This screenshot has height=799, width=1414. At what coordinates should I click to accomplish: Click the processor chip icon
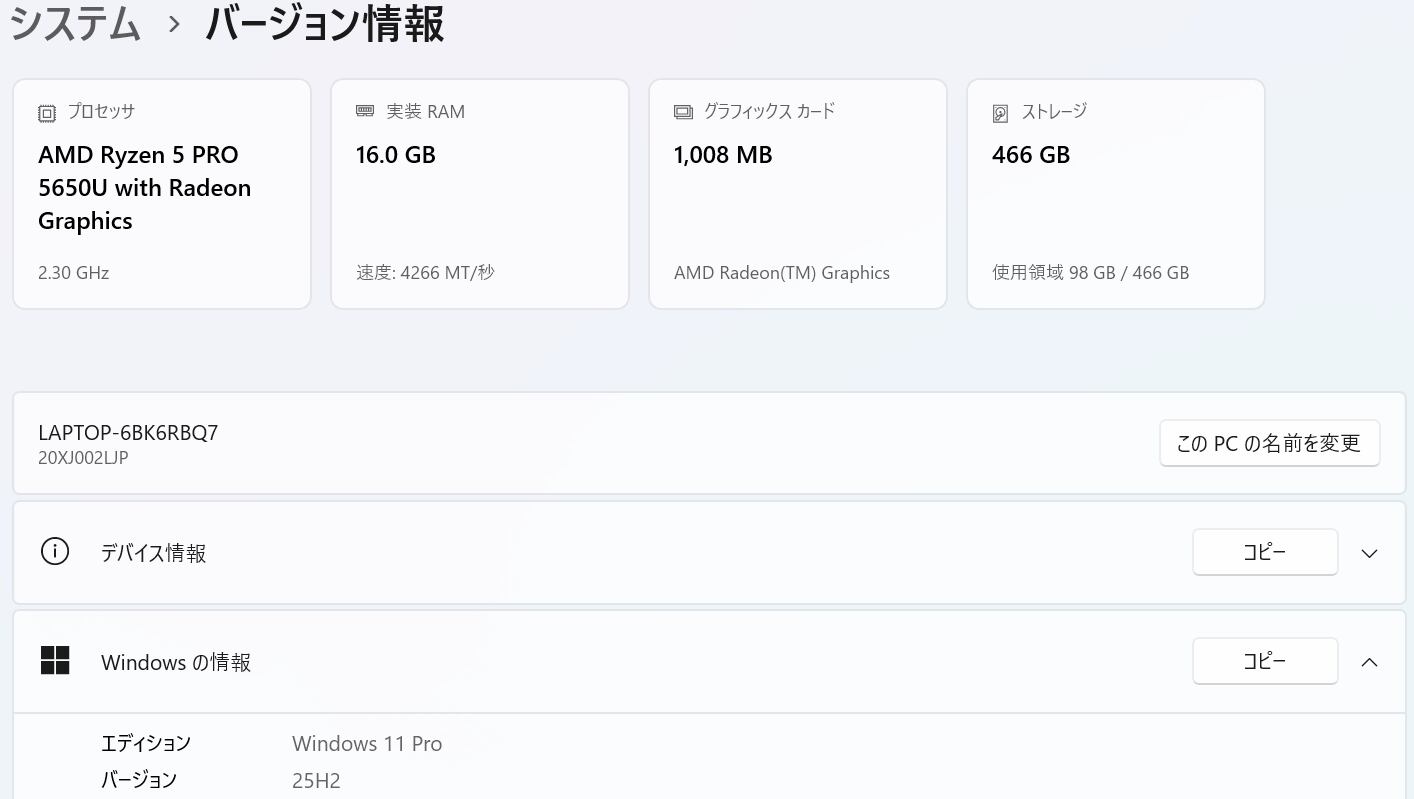(47, 113)
